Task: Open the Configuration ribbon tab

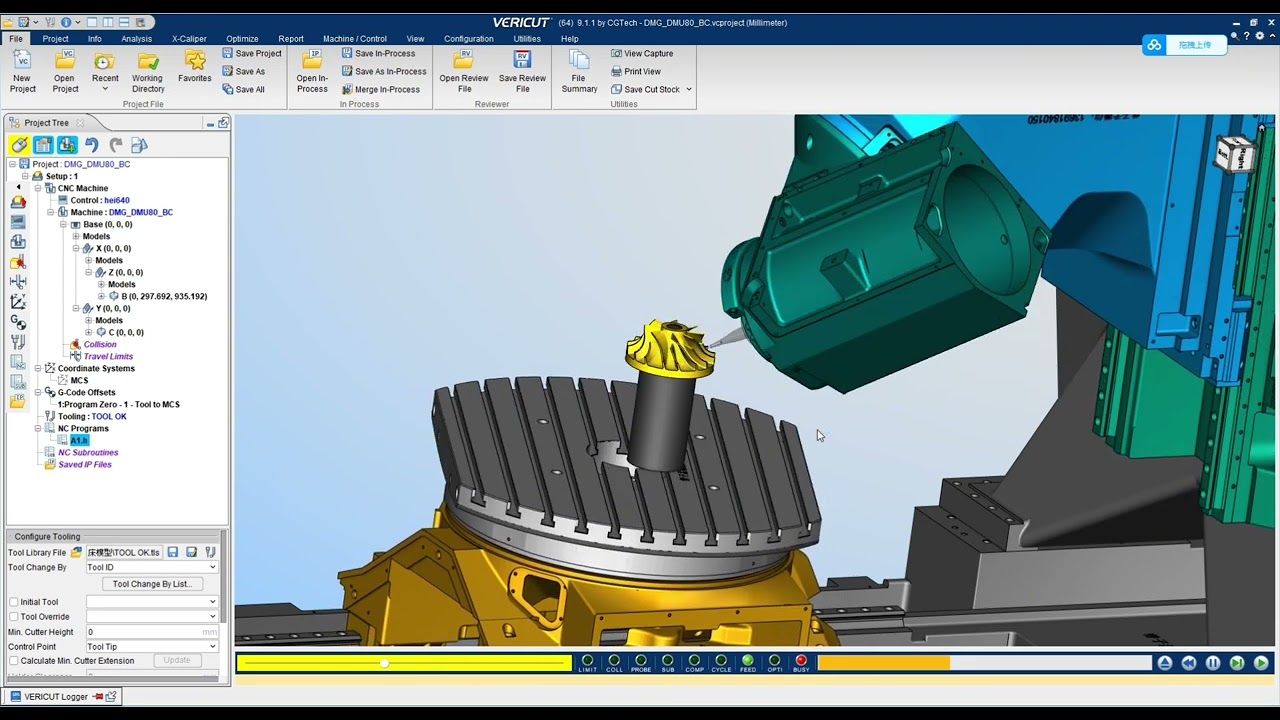Action: point(469,39)
